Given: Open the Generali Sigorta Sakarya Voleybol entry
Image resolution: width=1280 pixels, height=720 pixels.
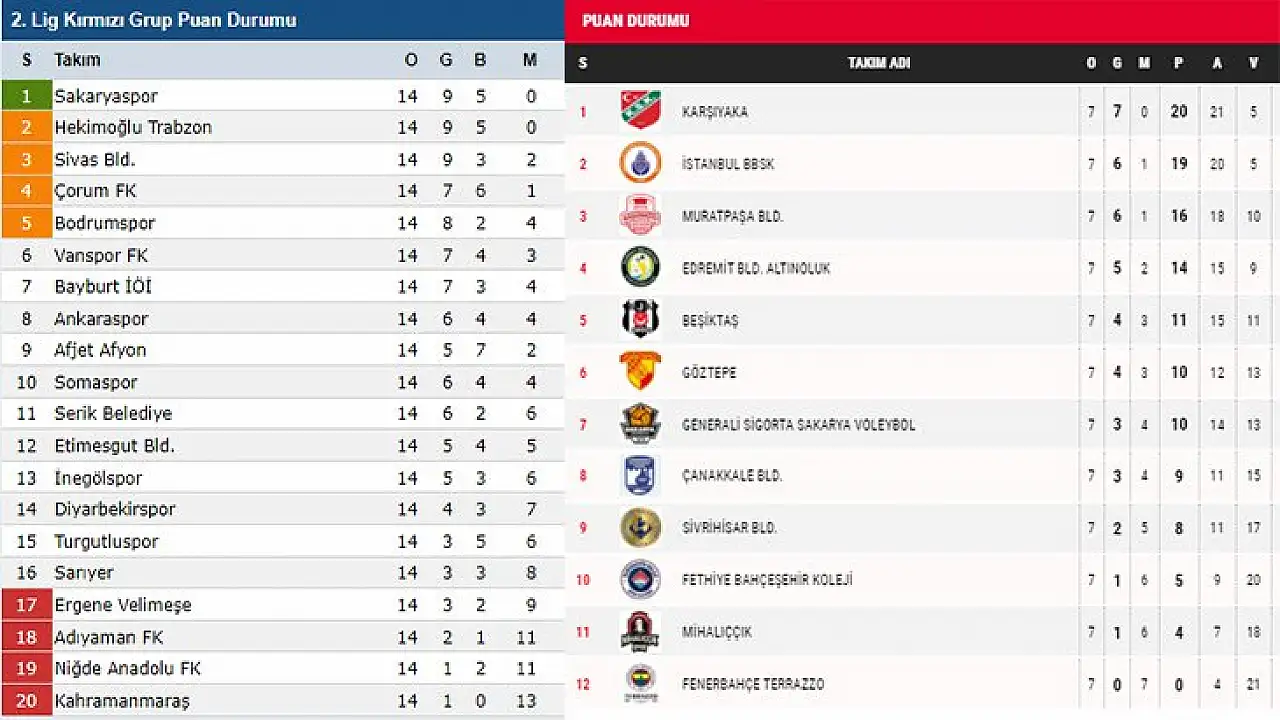Looking at the screenshot, I should (x=798, y=425).
